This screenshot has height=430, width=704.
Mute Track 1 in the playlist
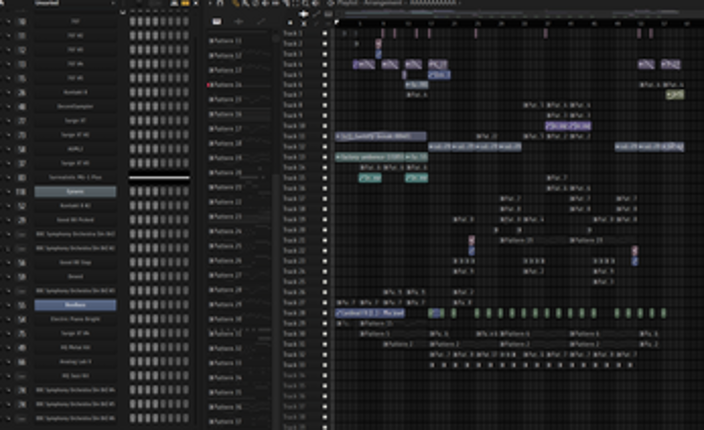(325, 33)
